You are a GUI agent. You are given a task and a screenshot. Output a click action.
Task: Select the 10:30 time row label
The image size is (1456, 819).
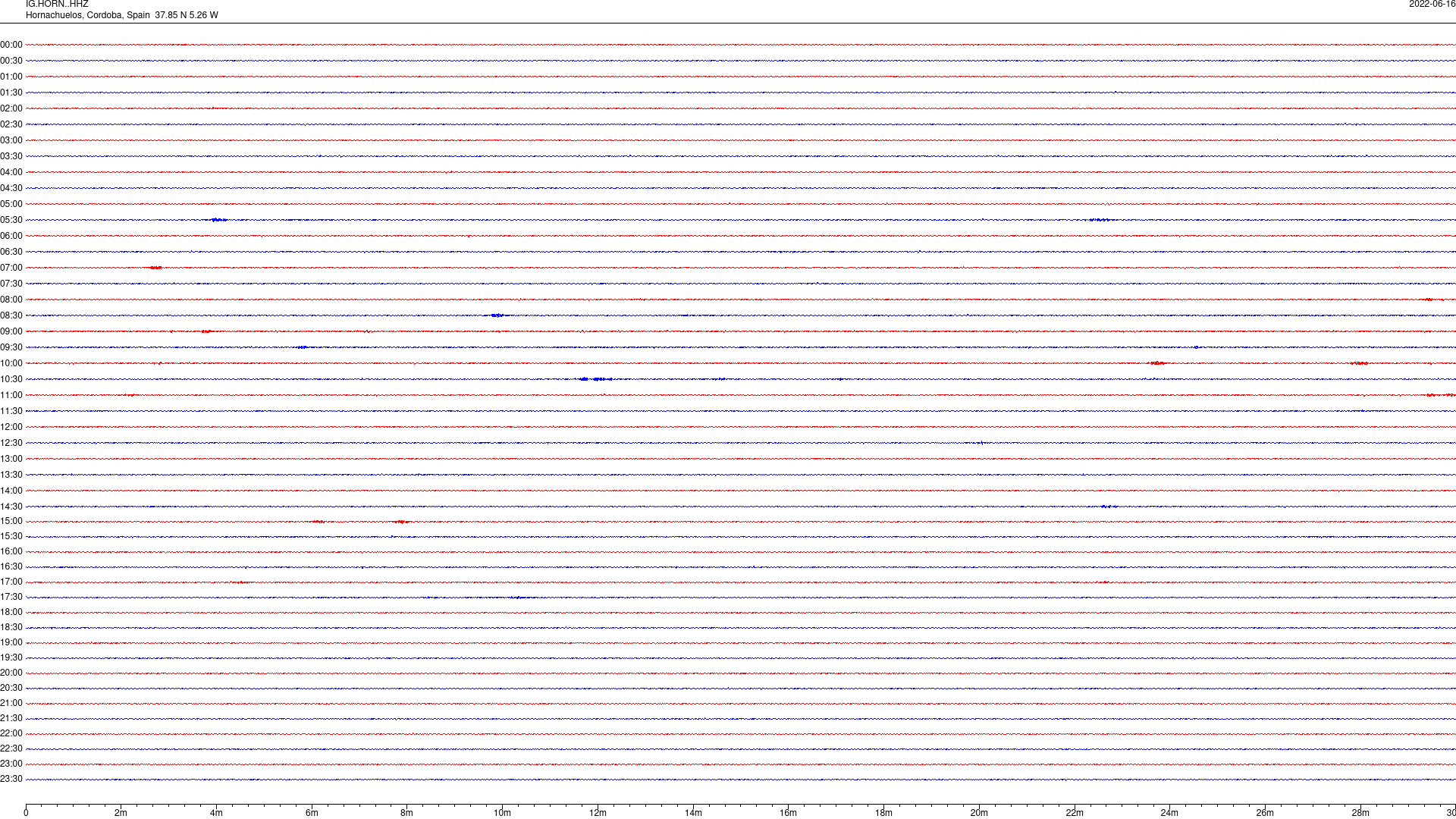11,379
